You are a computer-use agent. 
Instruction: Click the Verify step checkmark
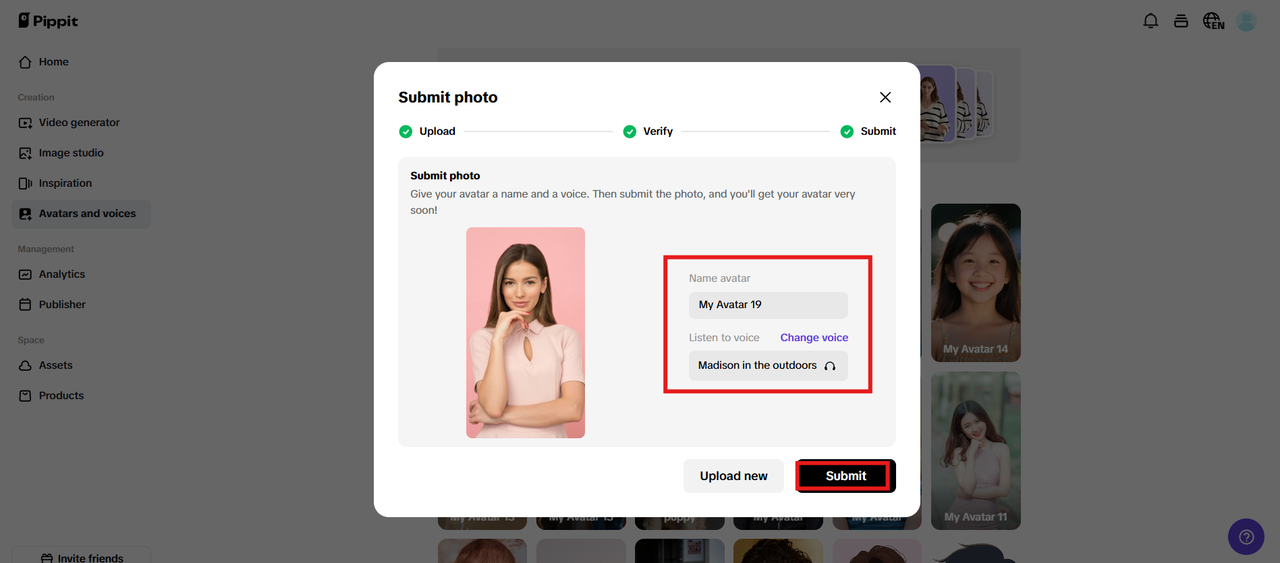point(629,131)
